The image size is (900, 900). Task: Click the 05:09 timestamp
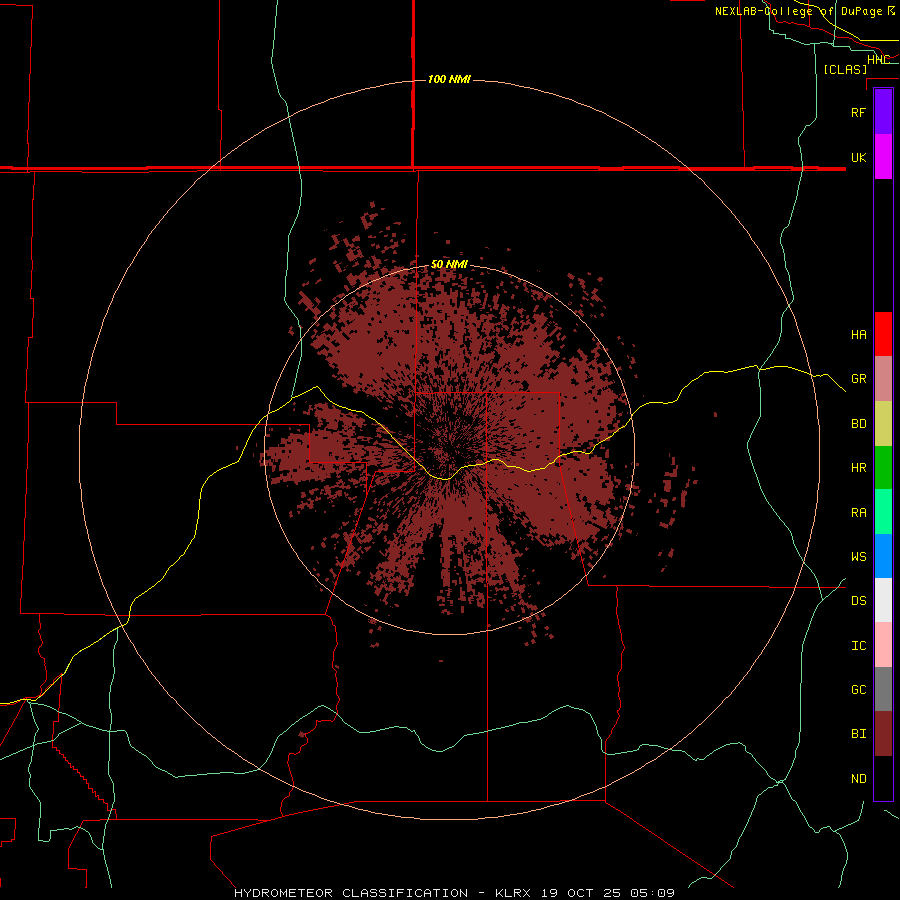click(x=652, y=893)
